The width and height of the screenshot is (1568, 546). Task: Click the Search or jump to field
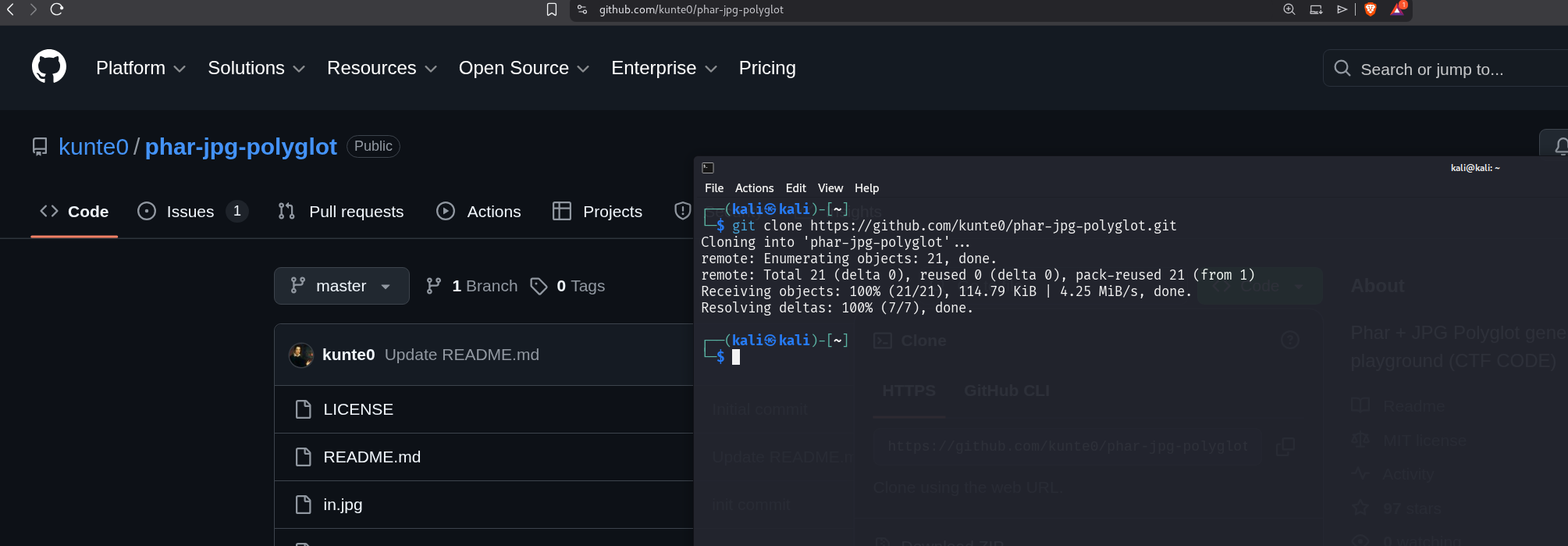point(1444,70)
